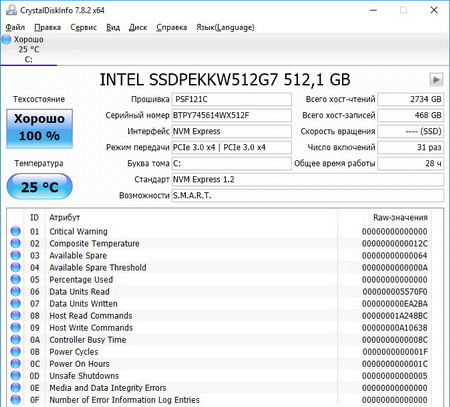The image size is (450, 407).
Task: Click the status circle for Percentage Used
Action: pyautogui.click(x=16, y=279)
